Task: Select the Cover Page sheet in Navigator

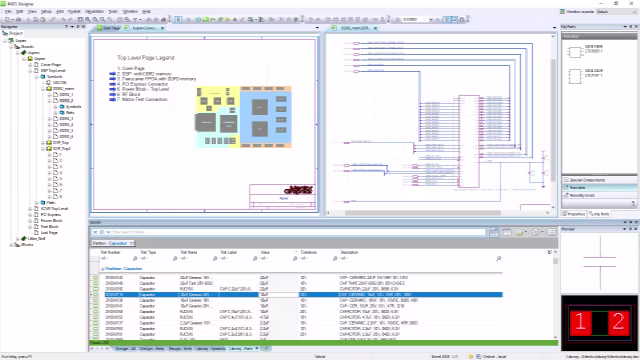Action: click(x=51, y=64)
